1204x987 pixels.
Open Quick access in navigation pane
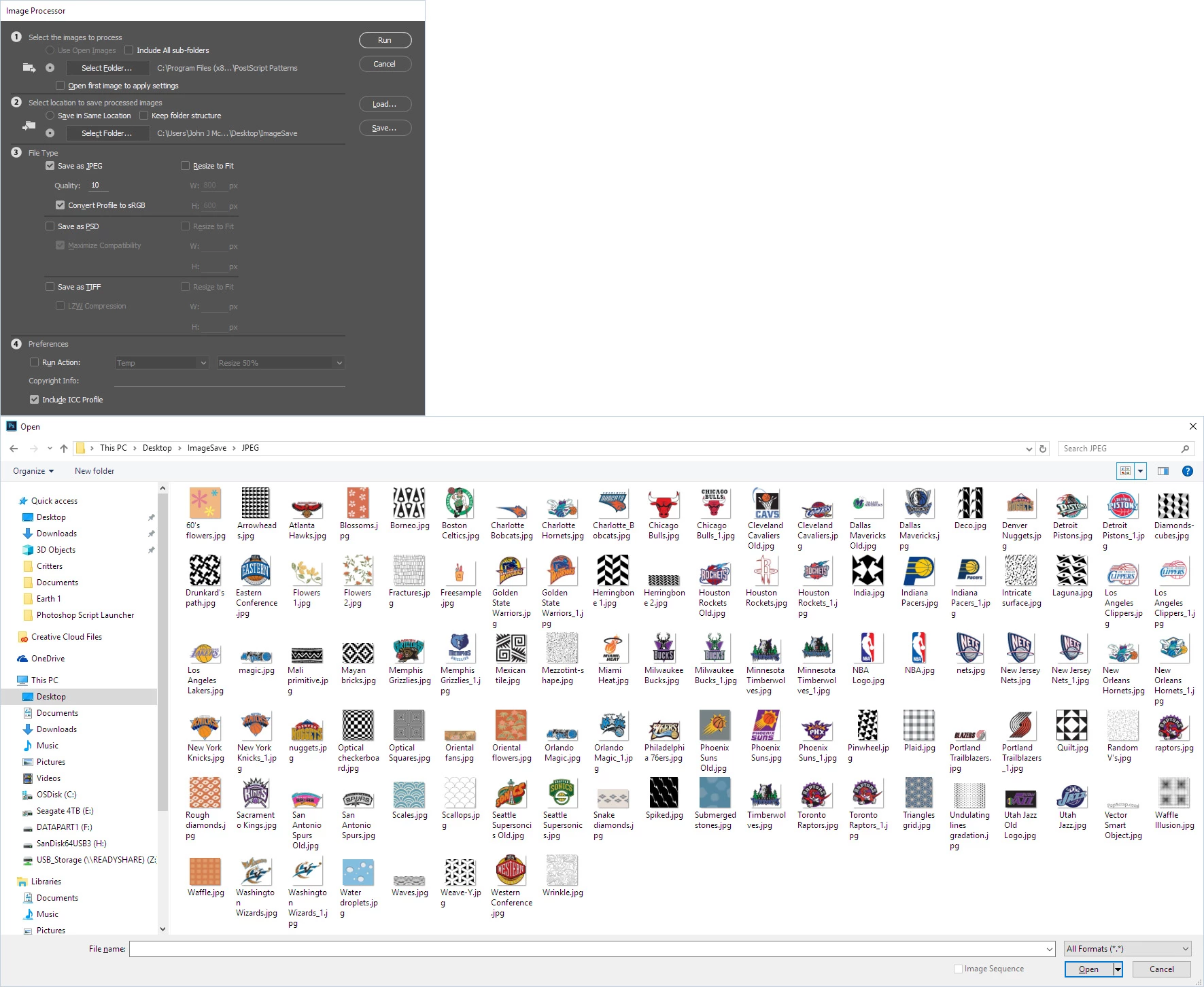(54, 501)
